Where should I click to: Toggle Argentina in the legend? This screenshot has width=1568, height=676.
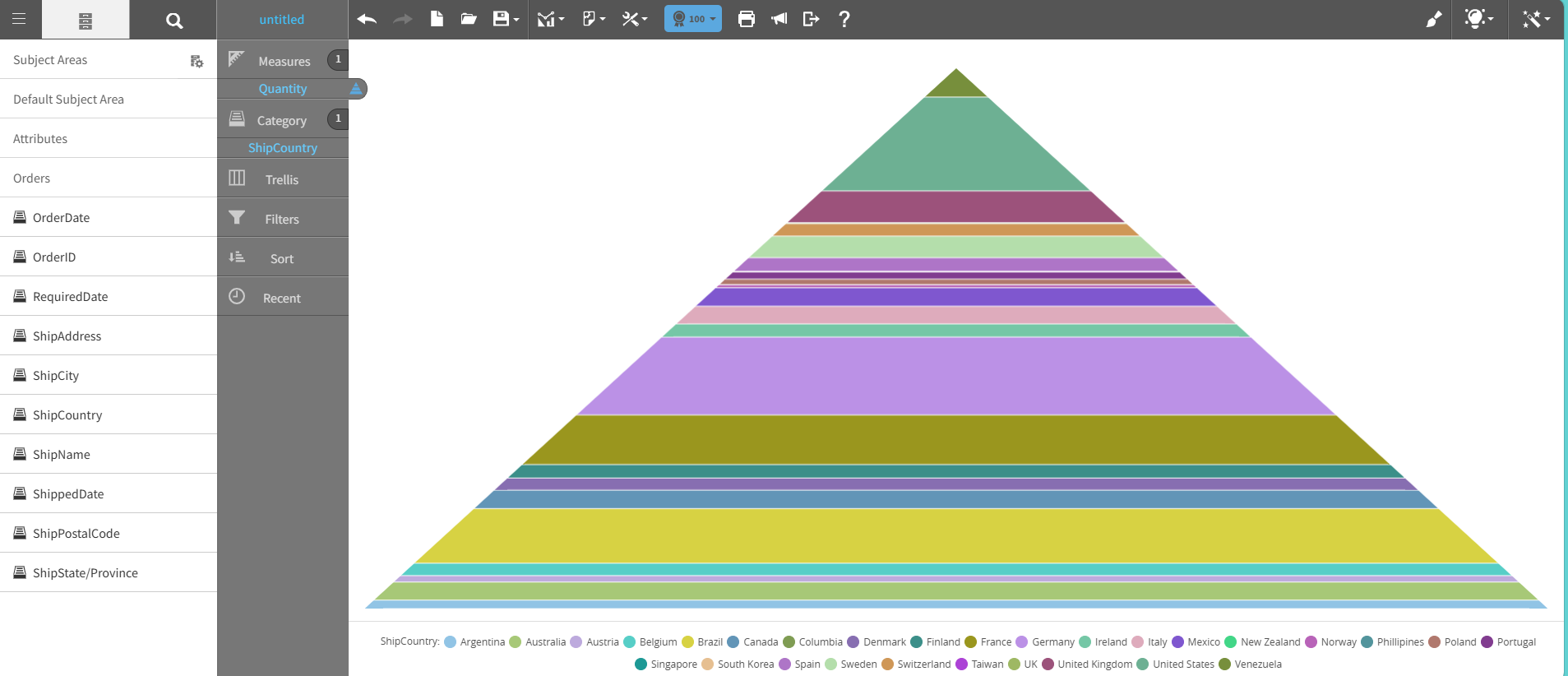click(474, 642)
